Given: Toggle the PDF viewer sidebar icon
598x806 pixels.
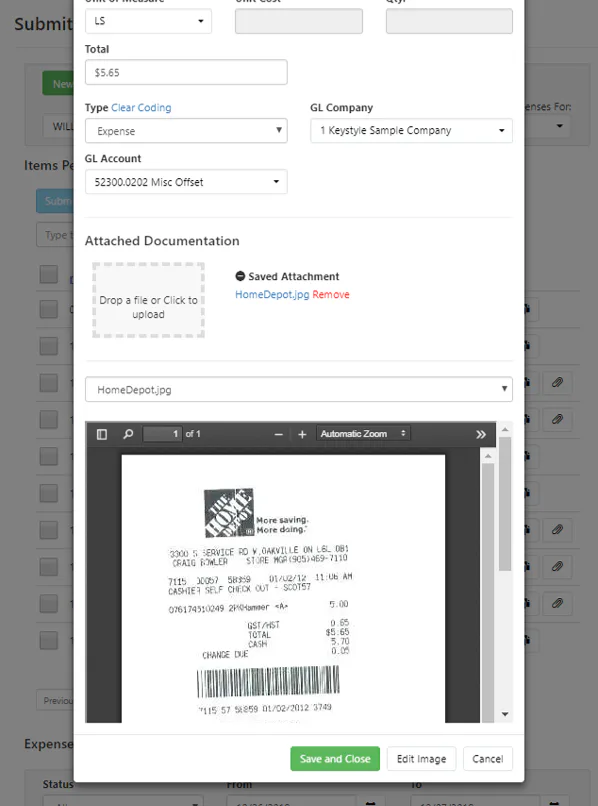Looking at the screenshot, I should 102,434.
